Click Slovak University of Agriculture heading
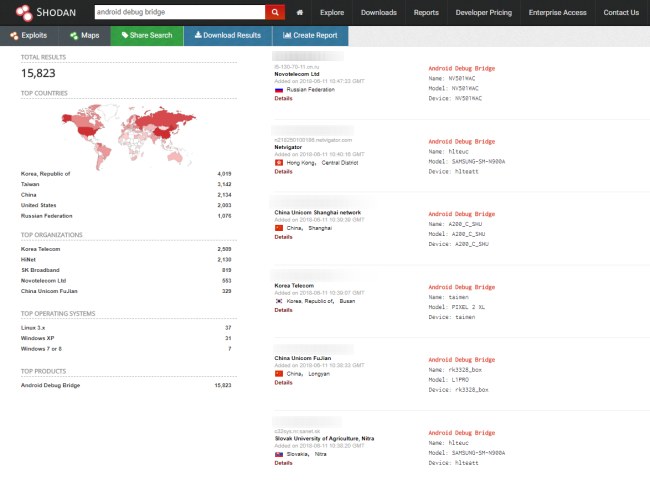Image resolution: width=650 pixels, height=483 pixels. click(324, 438)
